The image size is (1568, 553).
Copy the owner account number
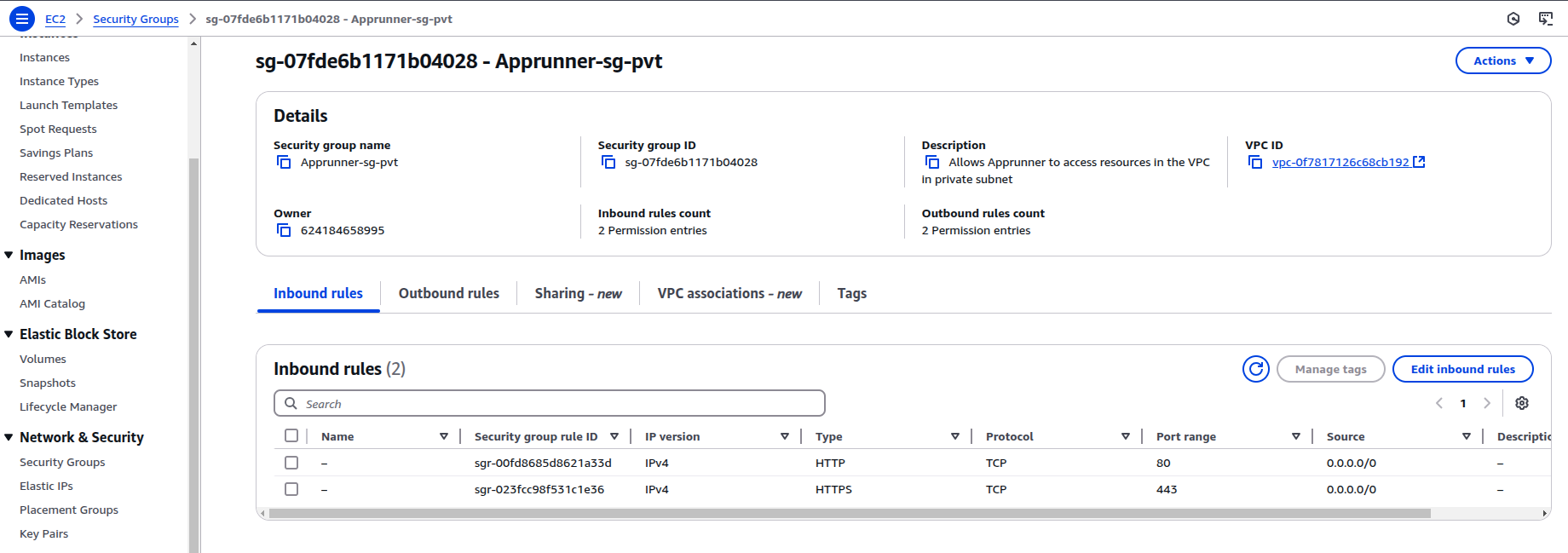coord(284,230)
